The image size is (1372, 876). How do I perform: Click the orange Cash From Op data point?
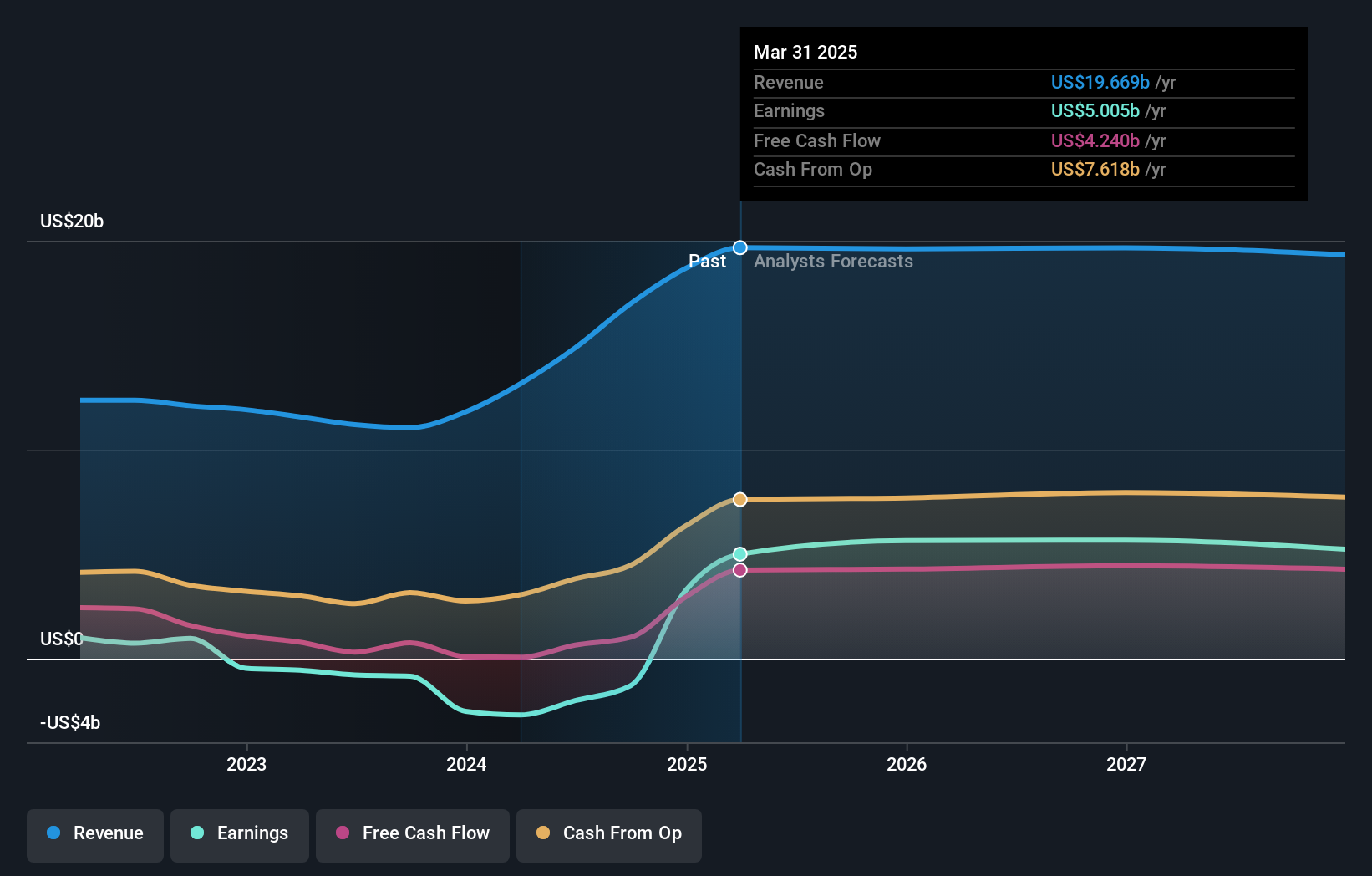pos(740,499)
